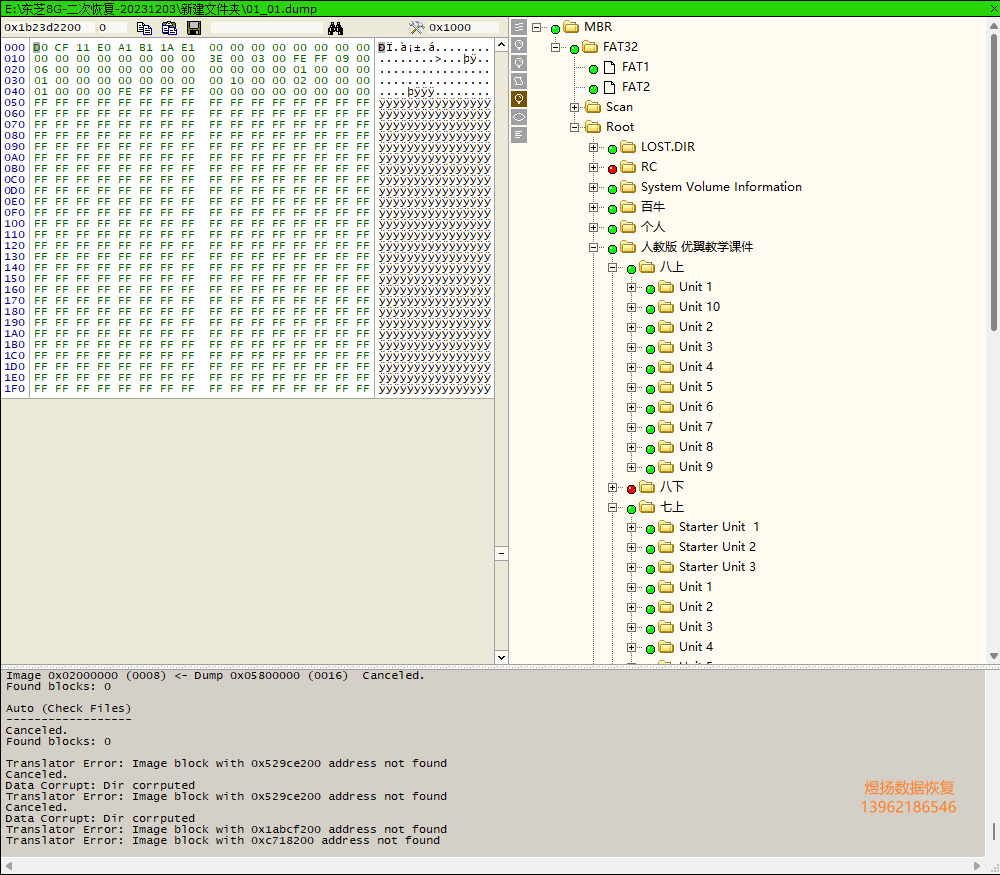Click the Root folder icon
This screenshot has width=1000, height=875.
click(x=593, y=127)
